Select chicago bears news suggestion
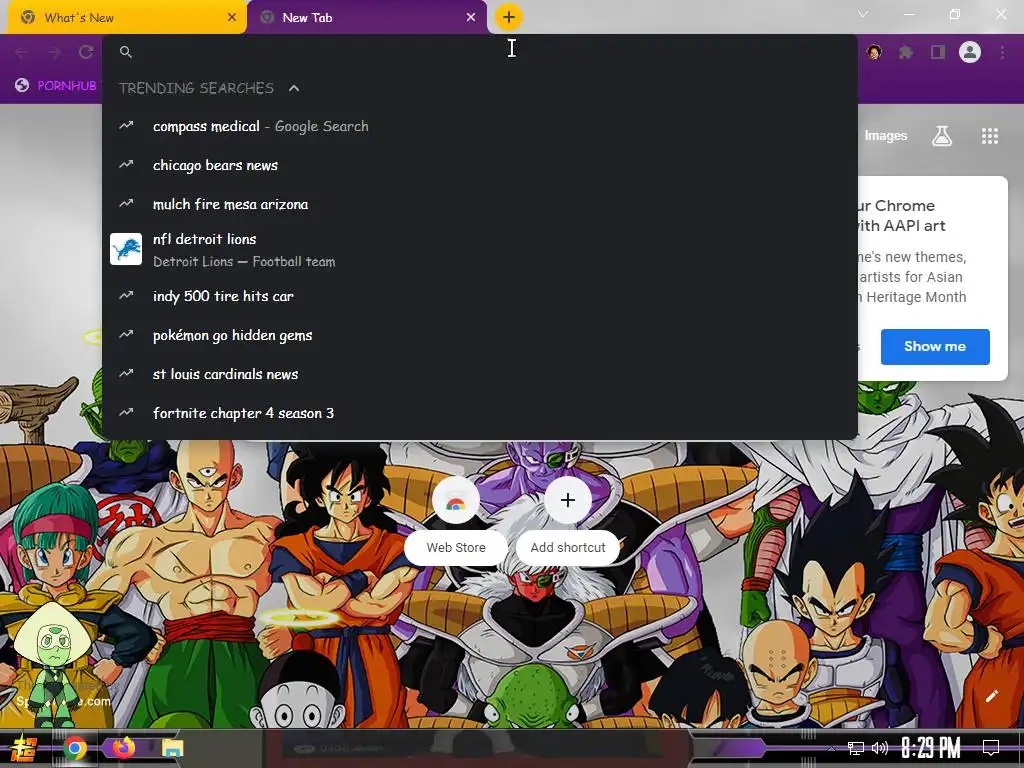 480,165
